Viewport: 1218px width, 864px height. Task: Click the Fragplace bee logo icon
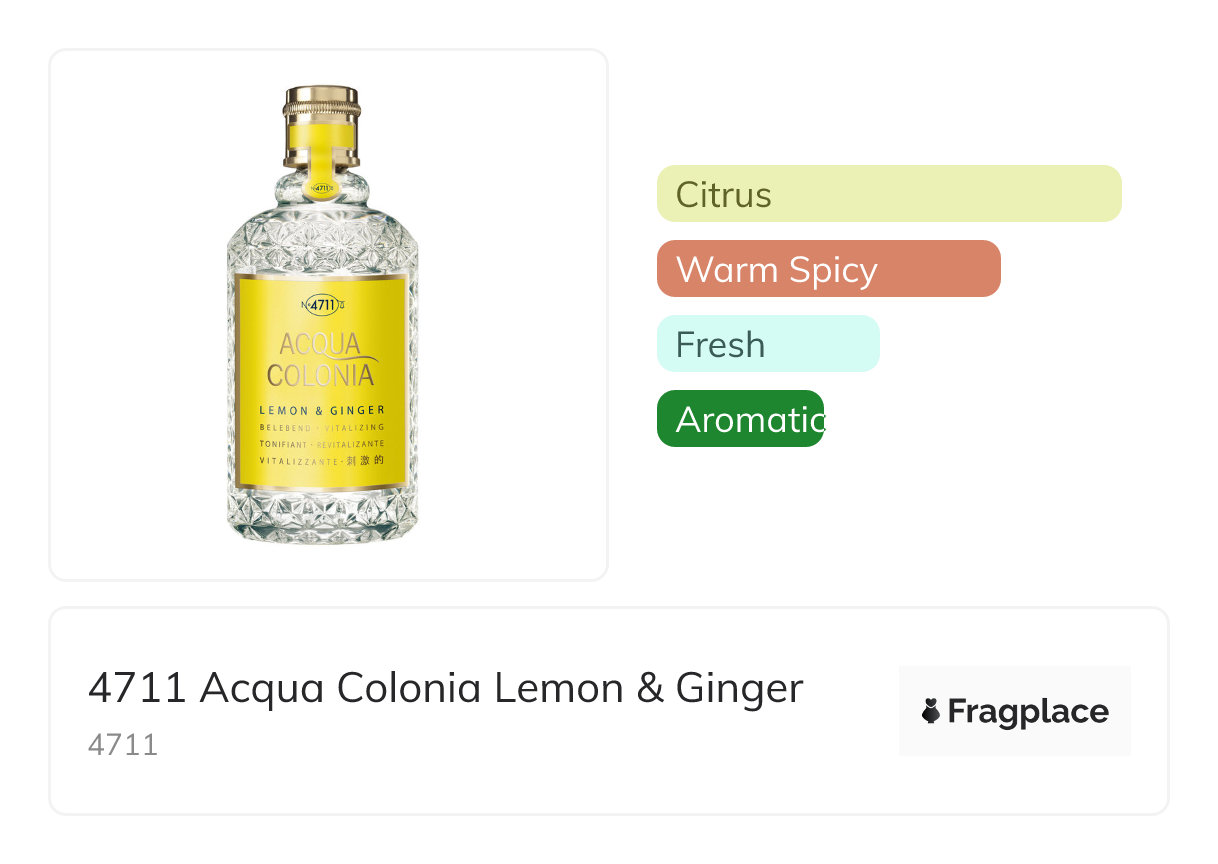coord(931,711)
